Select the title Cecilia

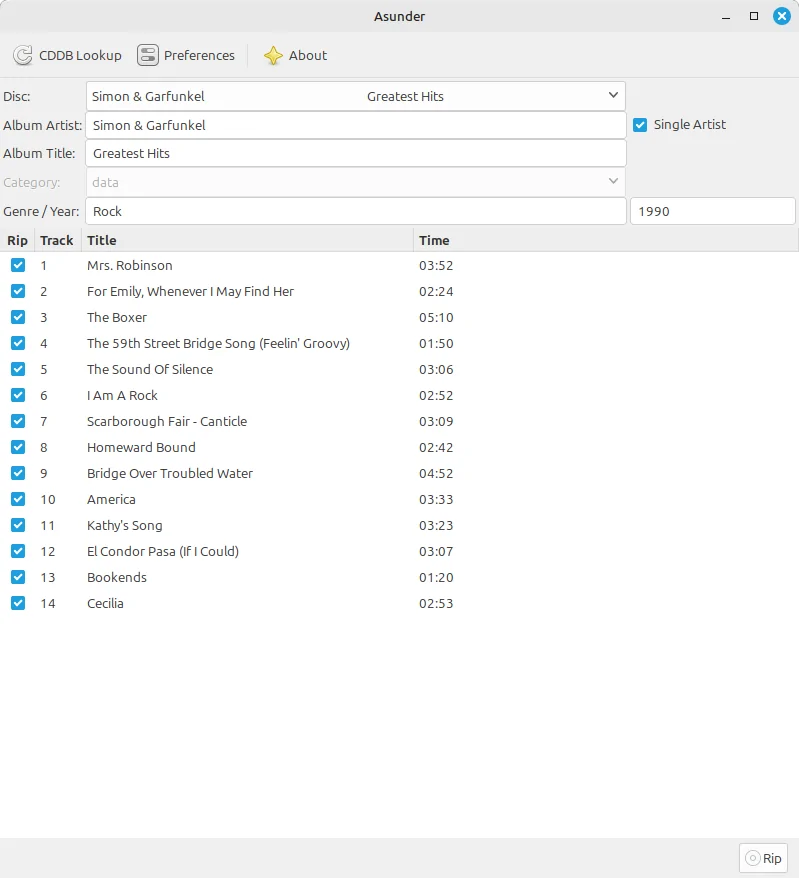click(105, 604)
